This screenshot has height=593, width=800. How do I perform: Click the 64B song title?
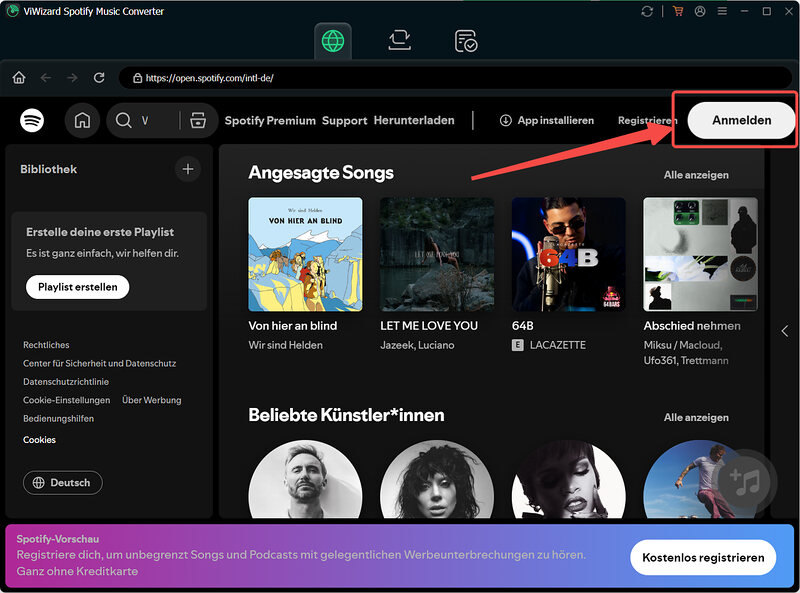(522, 326)
